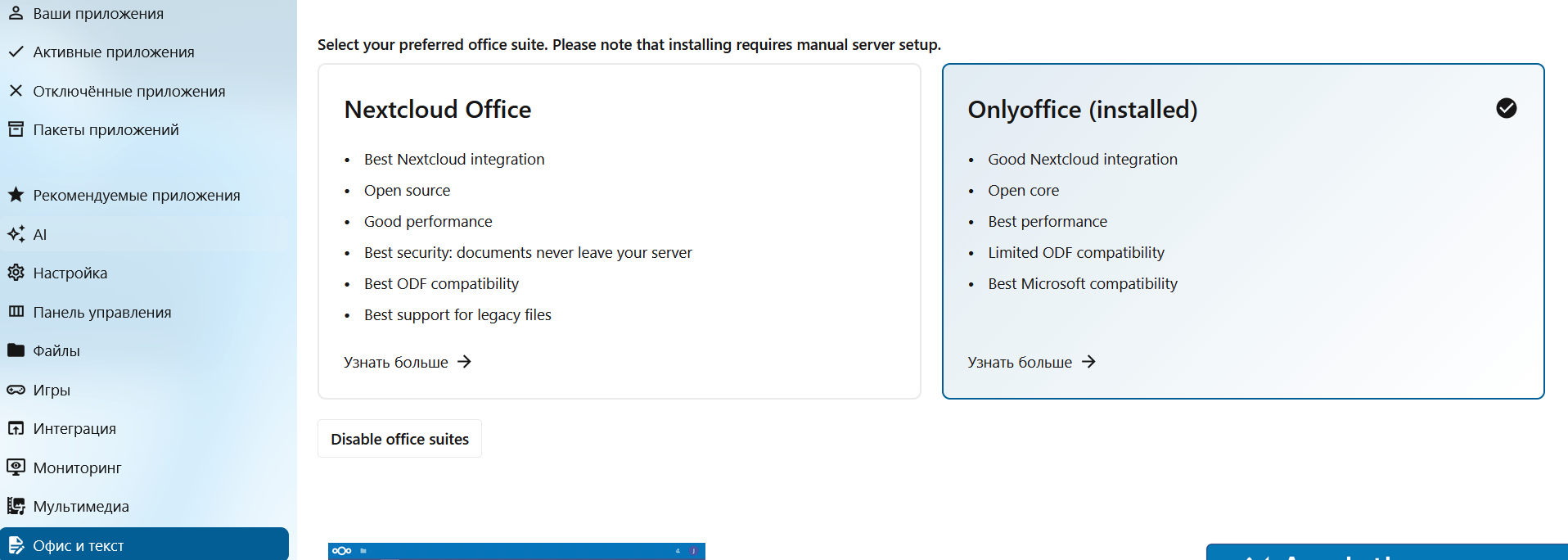Click the checkmark icon for Активные приложения

point(16,52)
